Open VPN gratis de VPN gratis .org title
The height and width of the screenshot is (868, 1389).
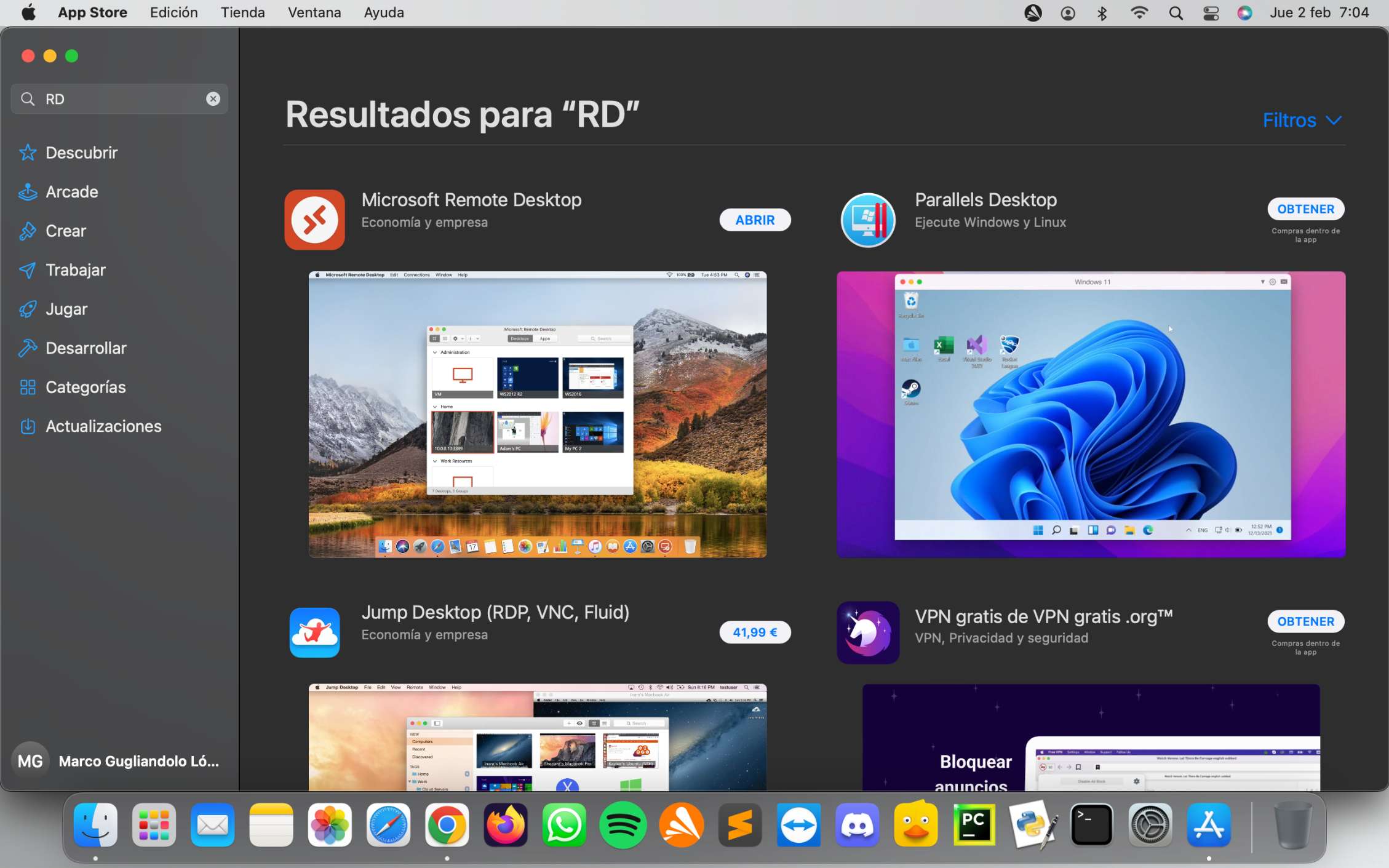tap(1043, 616)
